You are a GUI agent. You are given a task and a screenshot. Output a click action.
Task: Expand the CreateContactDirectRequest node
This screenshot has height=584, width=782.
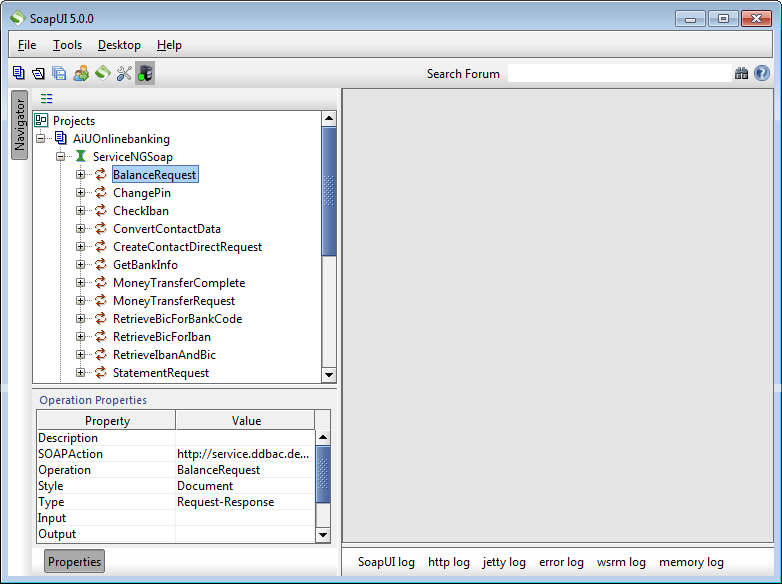point(80,246)
